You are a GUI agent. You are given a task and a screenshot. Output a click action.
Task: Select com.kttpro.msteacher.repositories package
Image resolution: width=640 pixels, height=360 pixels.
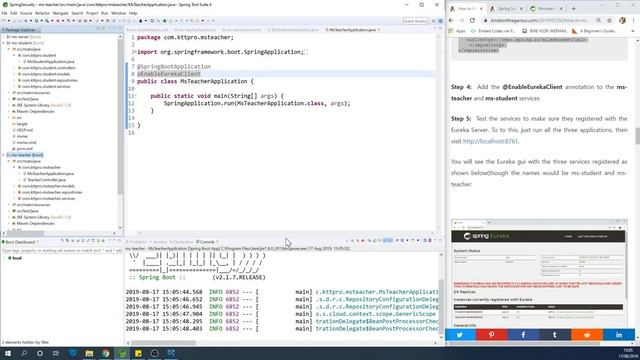tap(52, 192)
